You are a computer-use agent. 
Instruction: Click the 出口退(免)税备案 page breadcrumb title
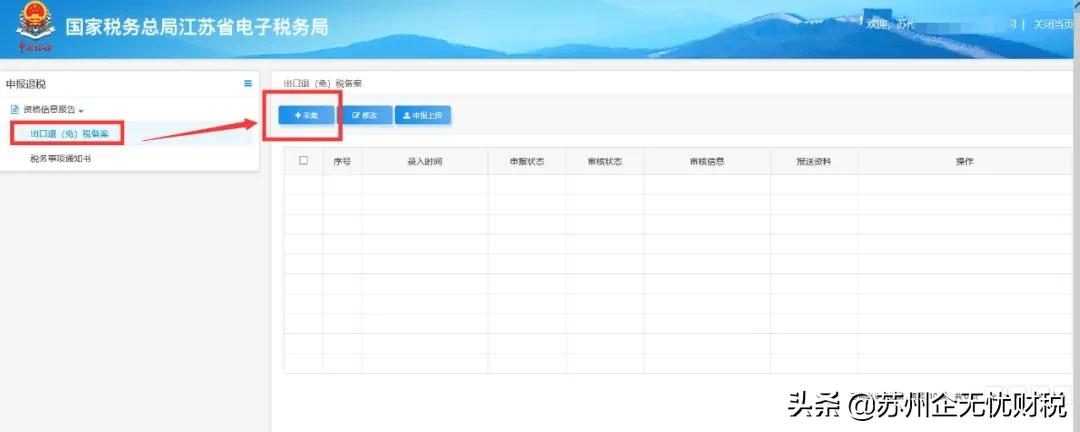tap(323, 83)
